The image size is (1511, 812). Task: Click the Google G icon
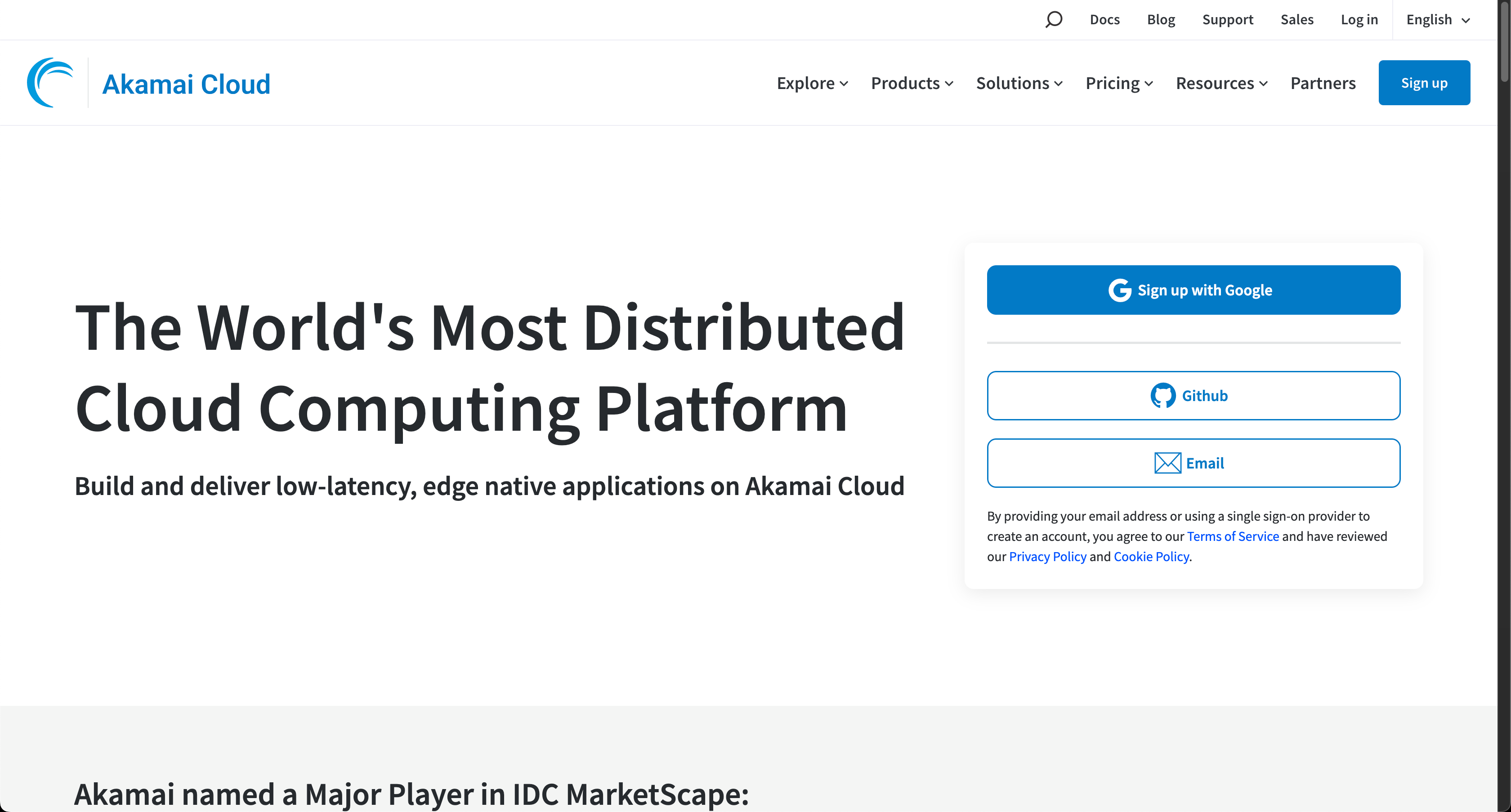[1119, 290]
